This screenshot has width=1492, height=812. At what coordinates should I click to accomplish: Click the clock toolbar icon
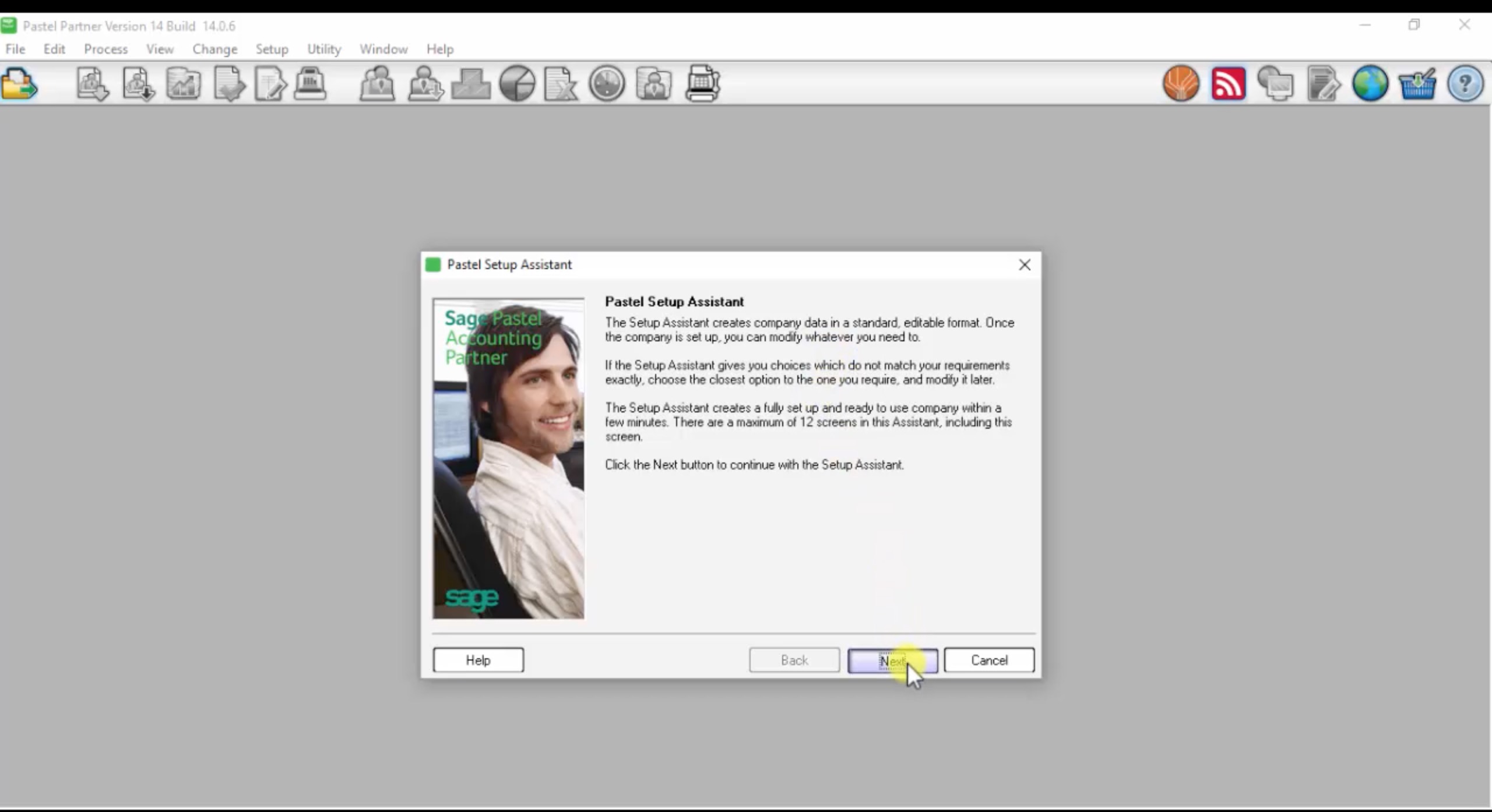[607, 84]
